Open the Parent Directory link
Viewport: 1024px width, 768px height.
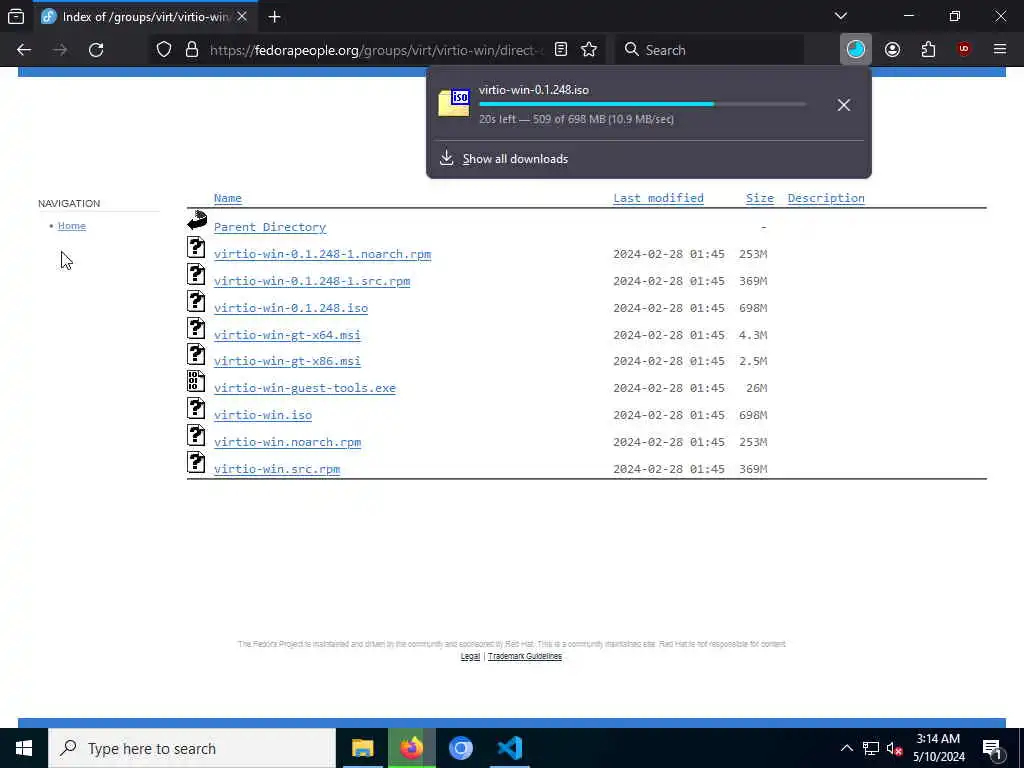pos(270,227)
